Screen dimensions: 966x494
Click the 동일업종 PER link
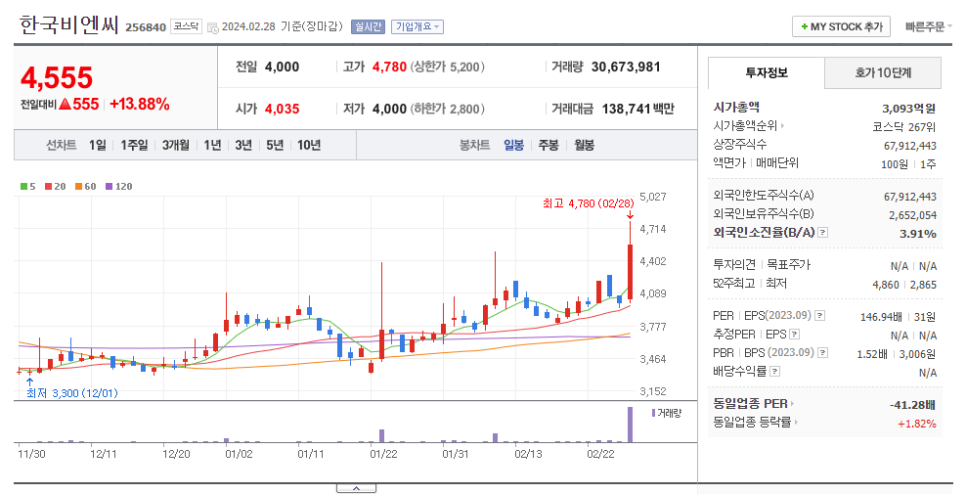click(750, 404)
